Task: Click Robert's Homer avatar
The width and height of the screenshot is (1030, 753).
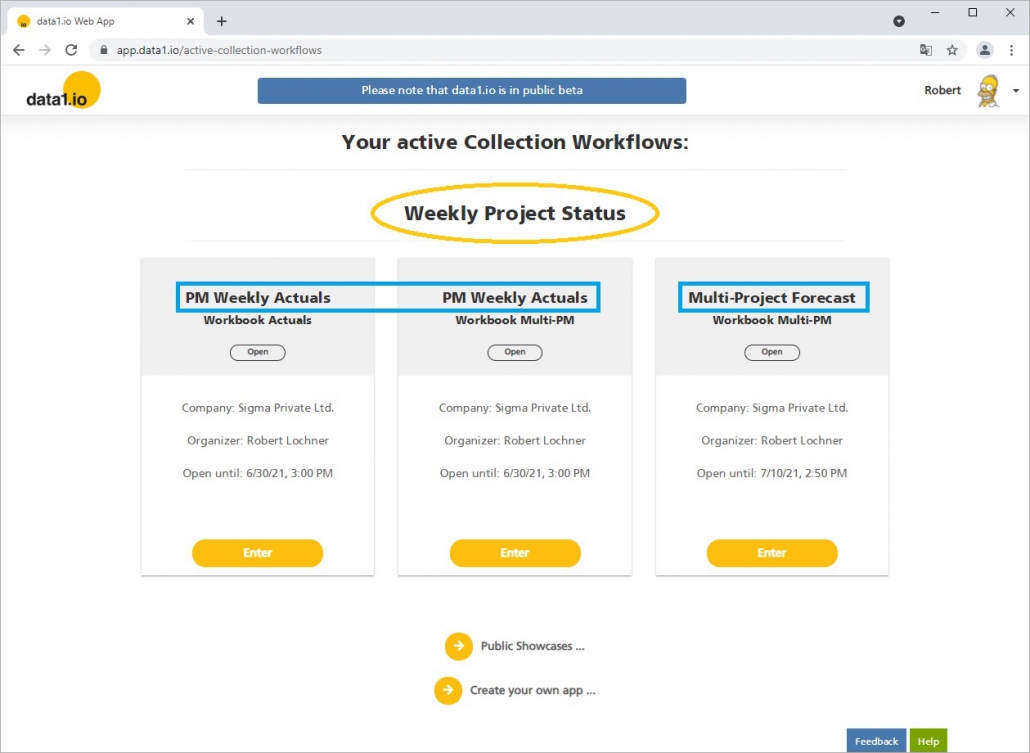Action: coord(988,91)
